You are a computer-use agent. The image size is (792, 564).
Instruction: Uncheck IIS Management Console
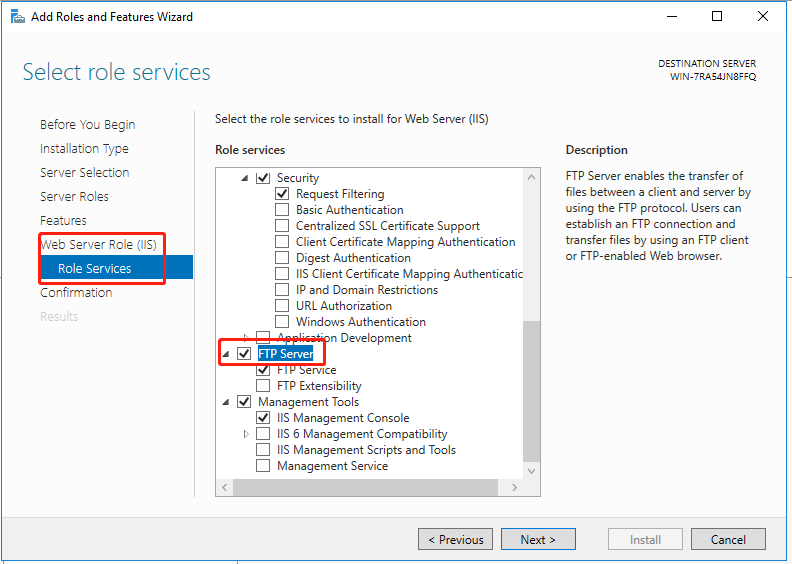263,418
